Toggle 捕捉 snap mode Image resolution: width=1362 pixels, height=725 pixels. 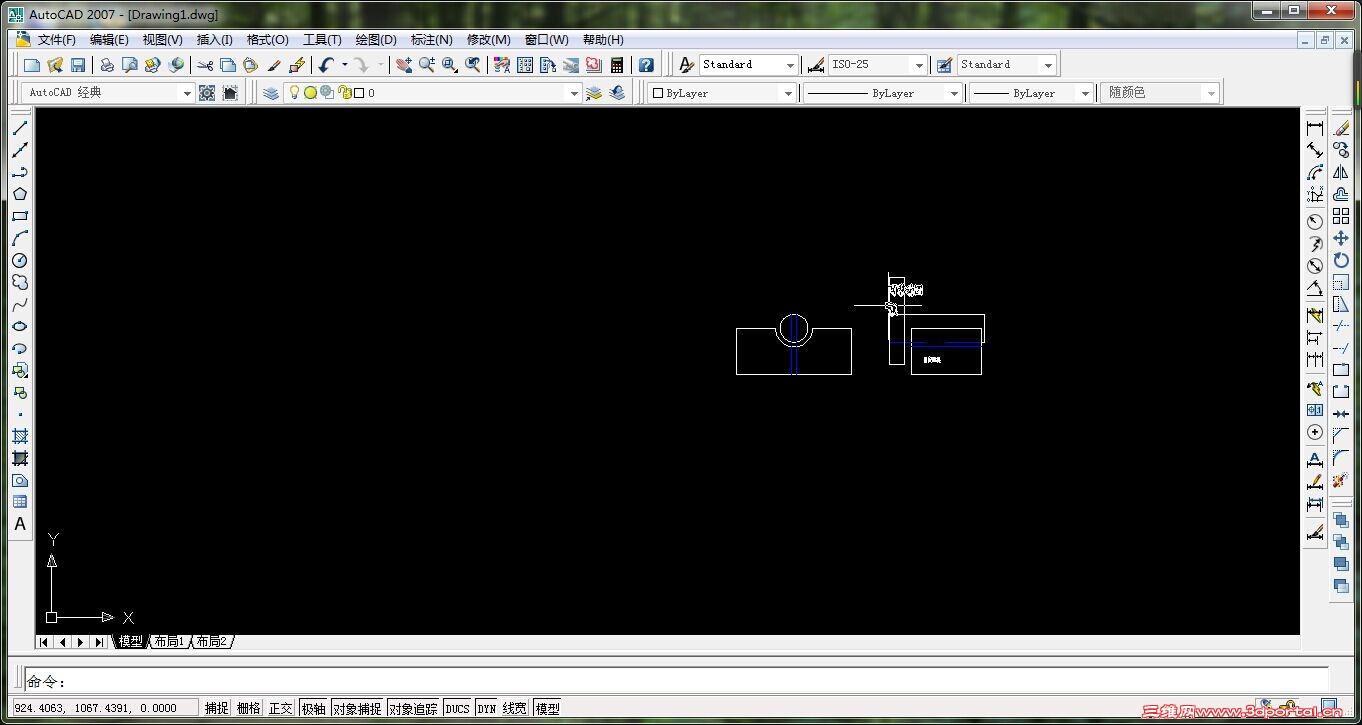[x=217, y=708]
